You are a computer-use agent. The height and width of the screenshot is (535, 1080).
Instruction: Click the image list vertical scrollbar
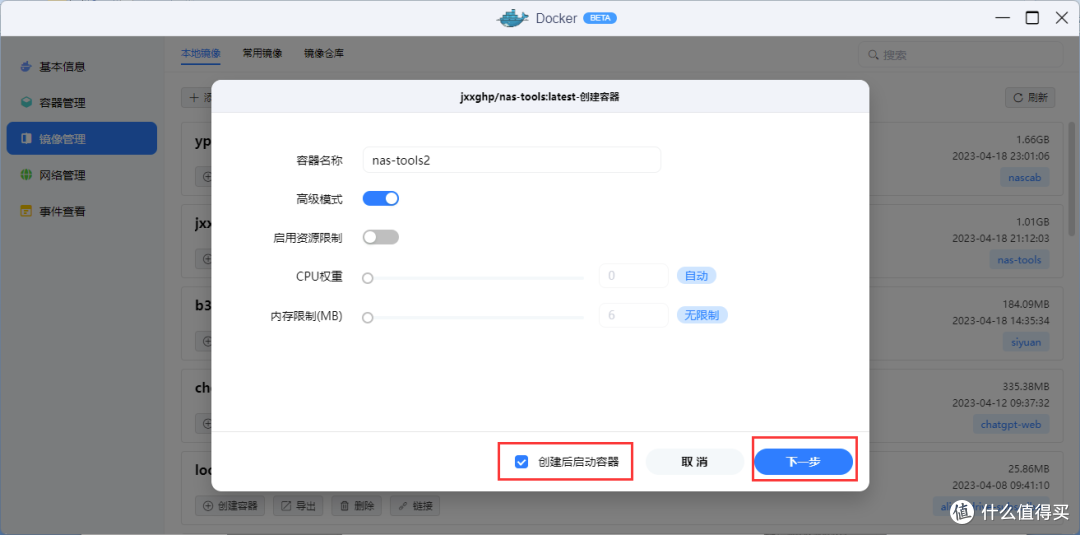[1072, 179]
